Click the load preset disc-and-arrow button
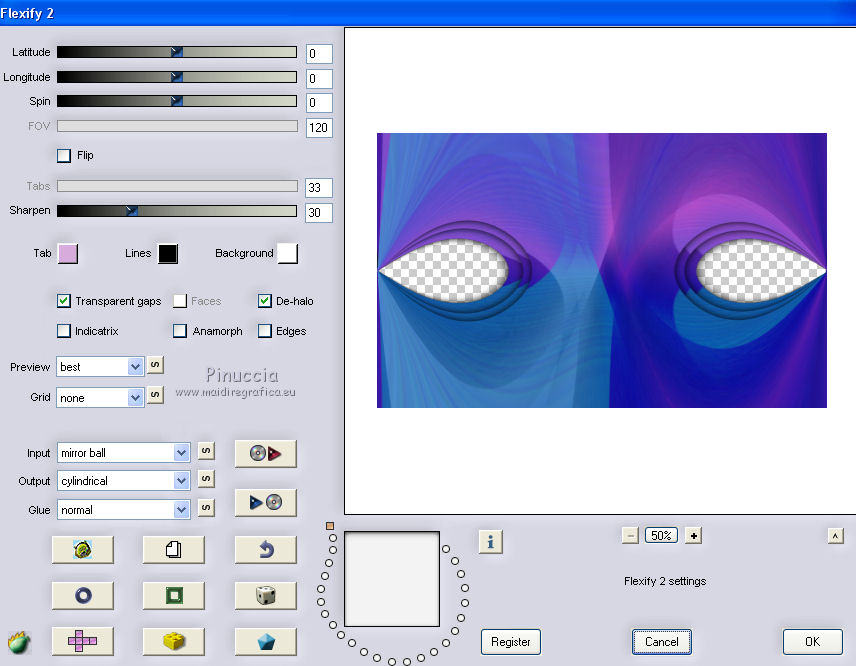Image resolution: width=856 pixels, height=666 pixels. 265,453
